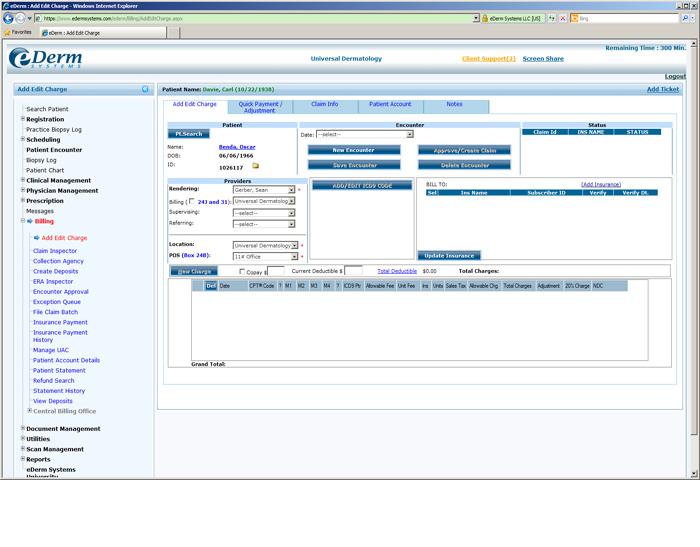Toggle the 24J and 31 billing checkbox
Viewport: 700px width, 547px height.
coord(192,201)
